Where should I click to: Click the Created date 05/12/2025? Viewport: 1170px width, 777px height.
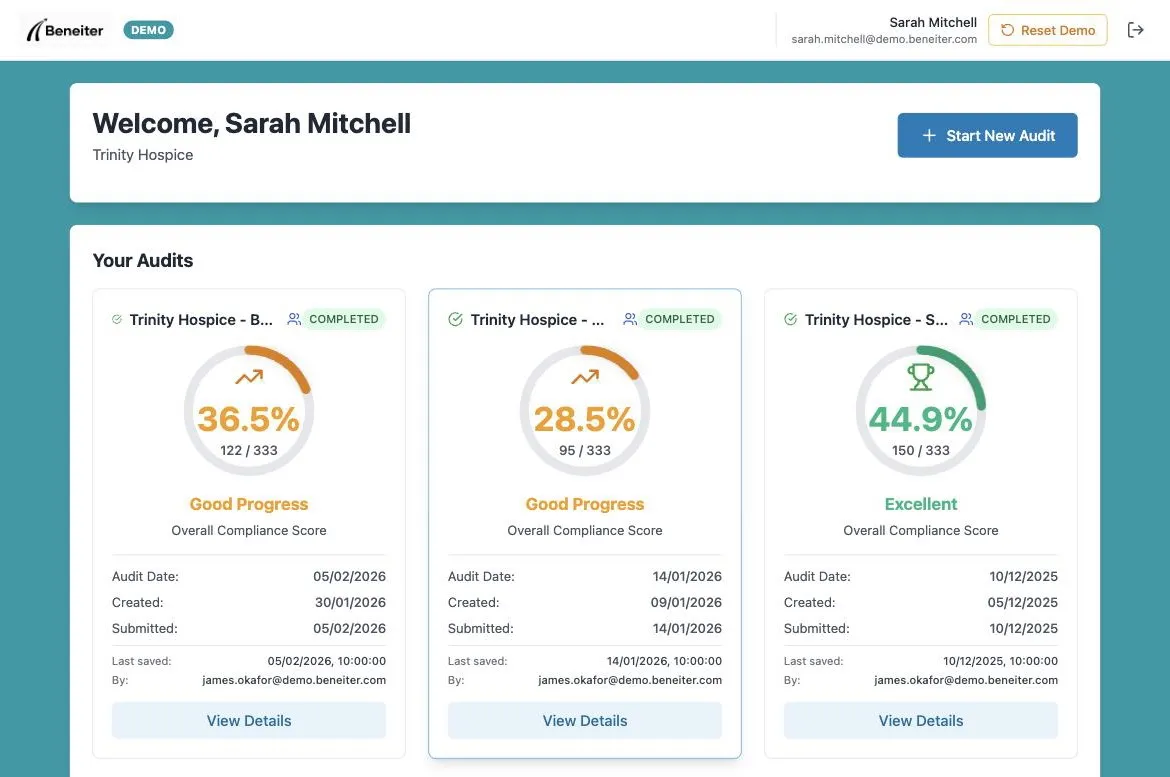point(1022,602)
